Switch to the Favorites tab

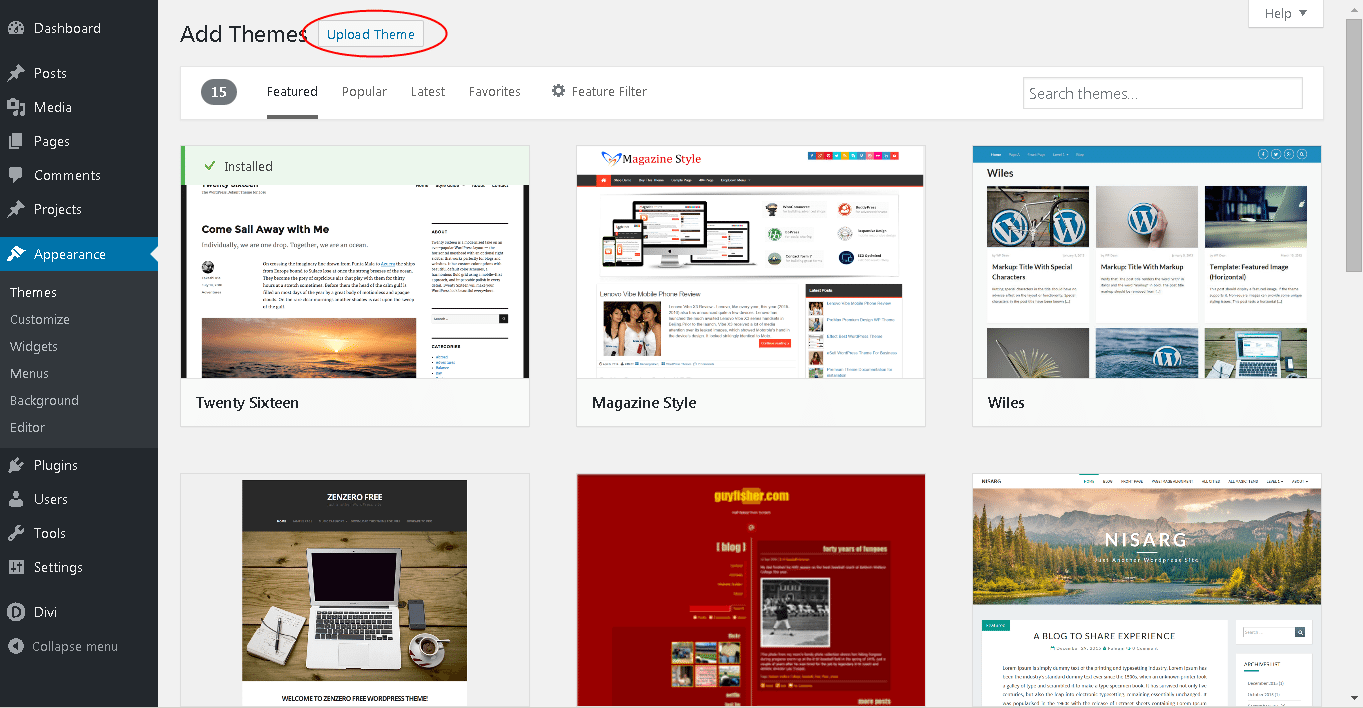pyautogui.click(x=495, y=92)
